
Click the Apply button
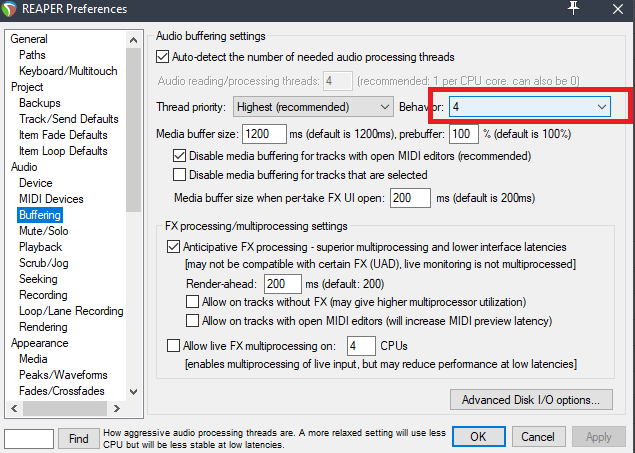point(599,437)
